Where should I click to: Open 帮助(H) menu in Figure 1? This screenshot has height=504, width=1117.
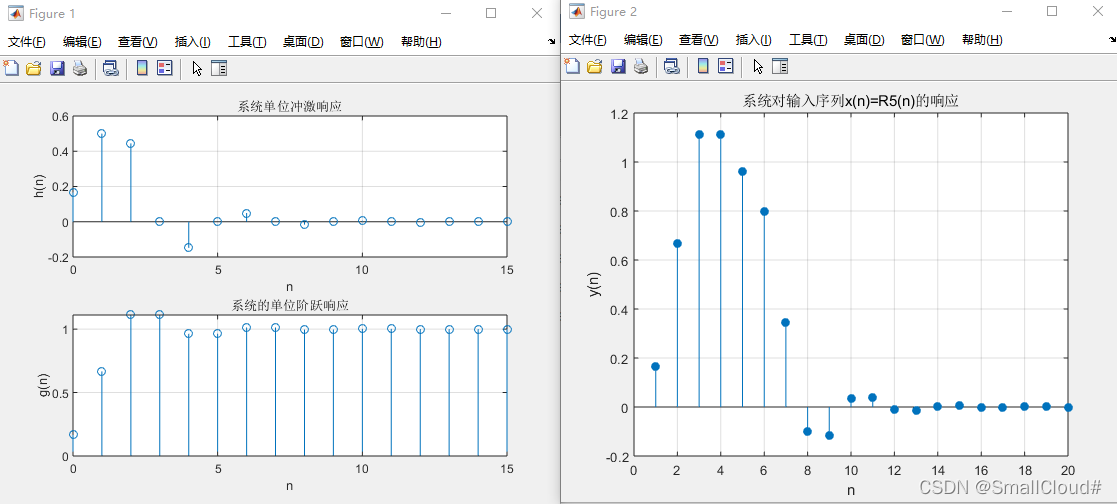421,42
